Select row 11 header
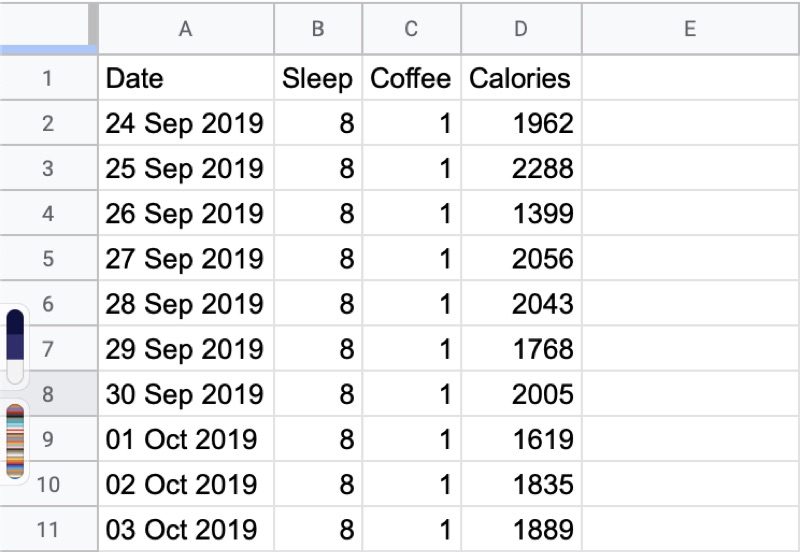 pyautogui.click(x=48, y=529)
